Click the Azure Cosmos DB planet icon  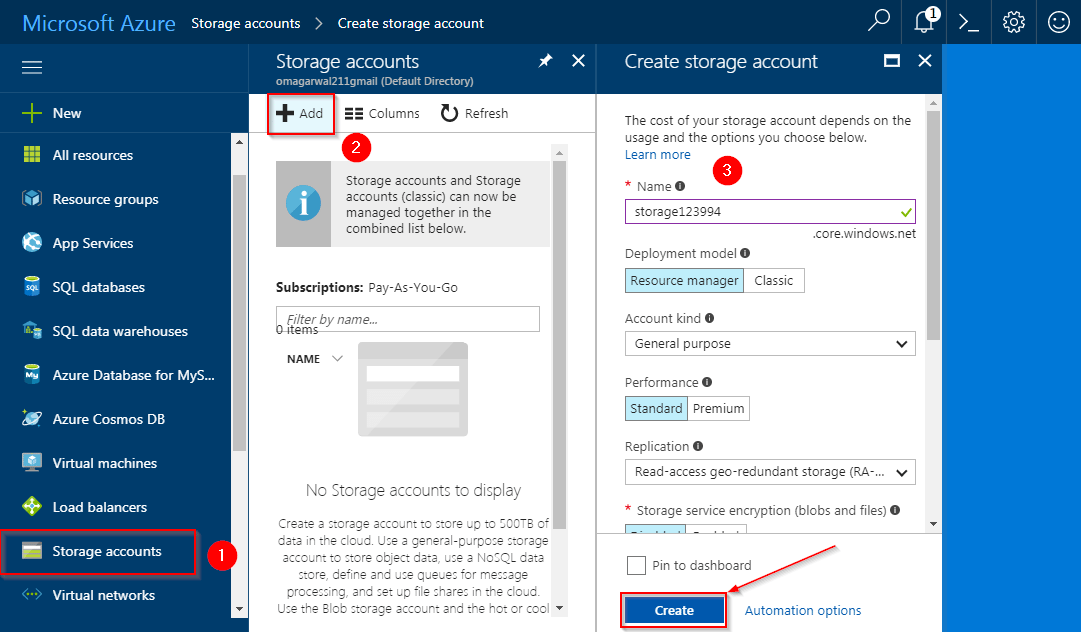pos(32,418)
